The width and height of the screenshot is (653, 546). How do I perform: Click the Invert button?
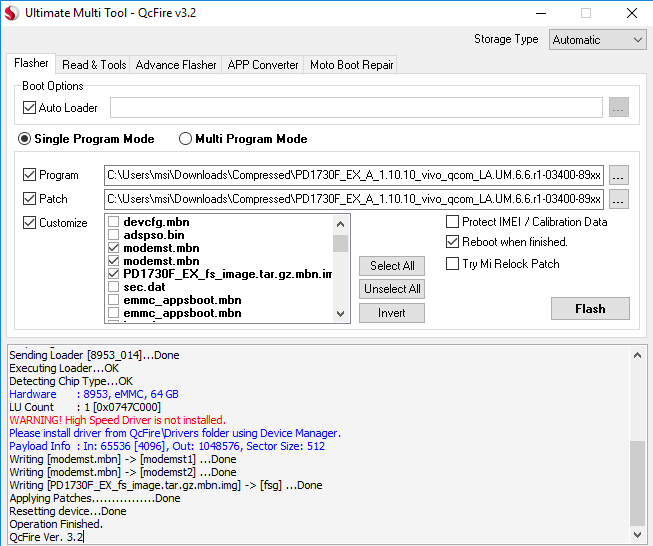click(392, 313)
